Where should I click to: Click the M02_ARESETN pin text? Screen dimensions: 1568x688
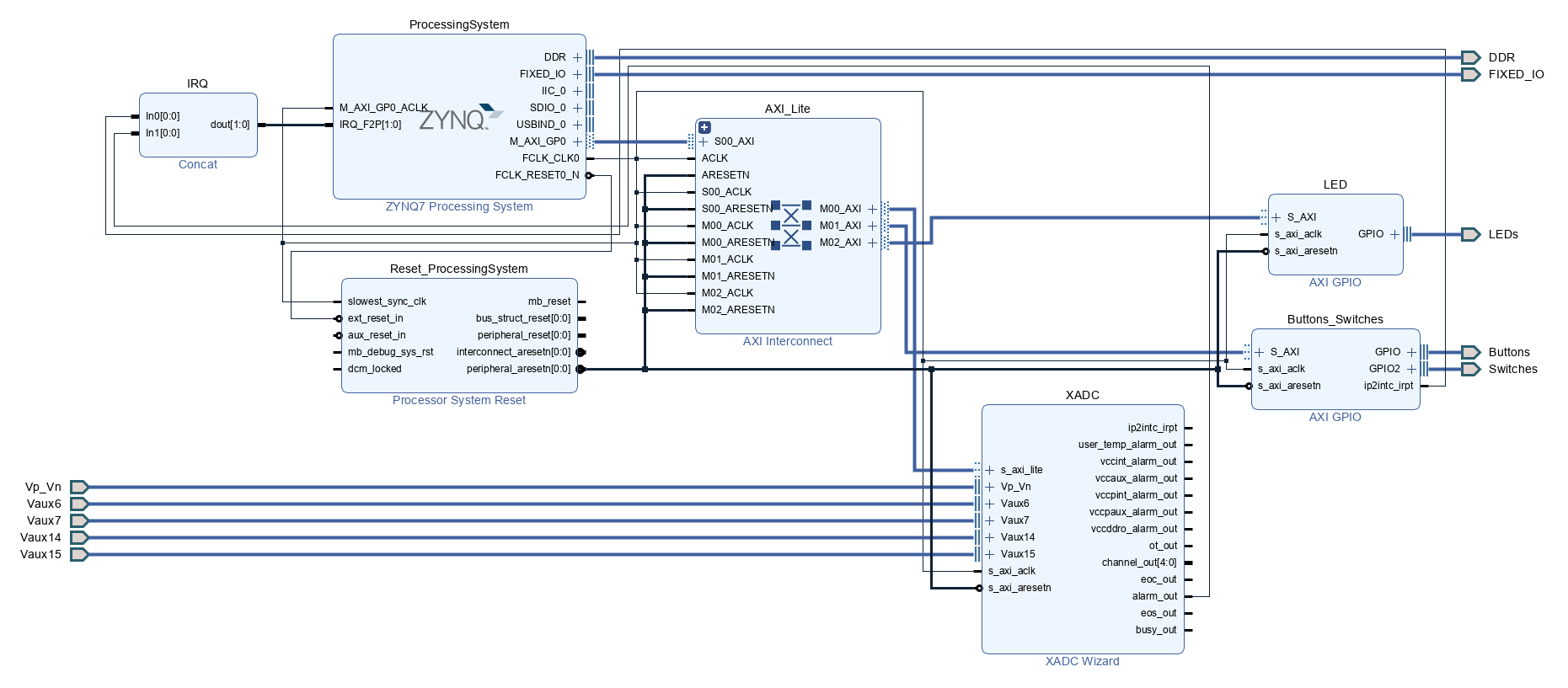coord(738,310)
